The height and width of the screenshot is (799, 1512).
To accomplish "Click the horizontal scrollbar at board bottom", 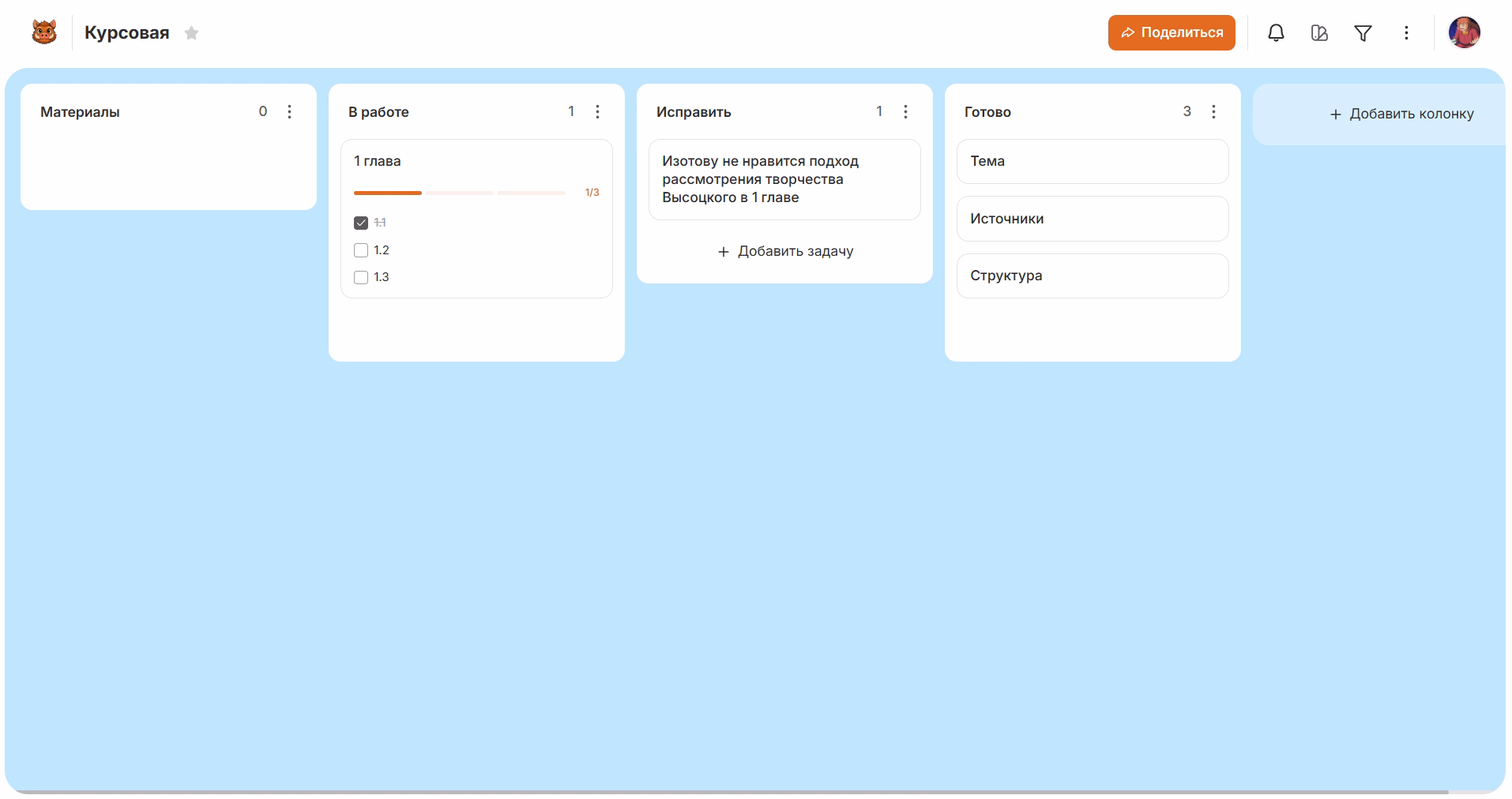I will [731, 791].
